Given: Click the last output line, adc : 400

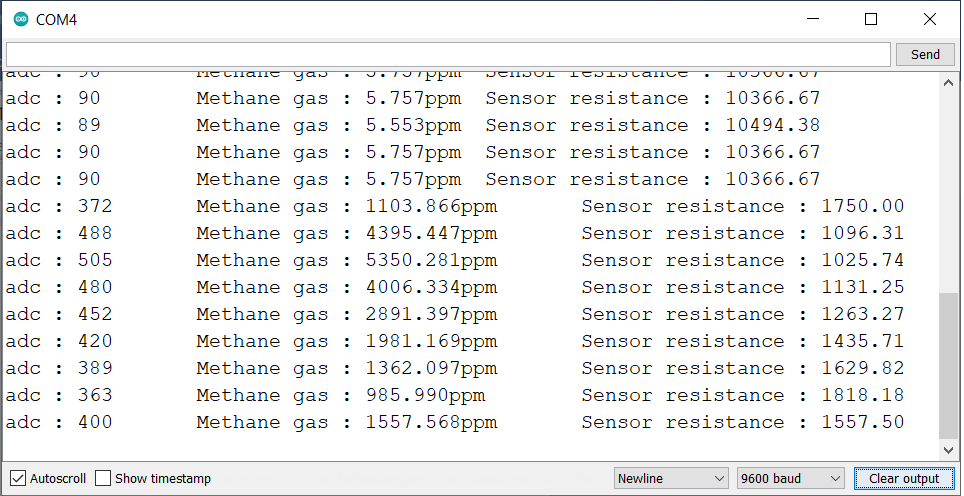Looking at the screenshot, I should point(455,422).
